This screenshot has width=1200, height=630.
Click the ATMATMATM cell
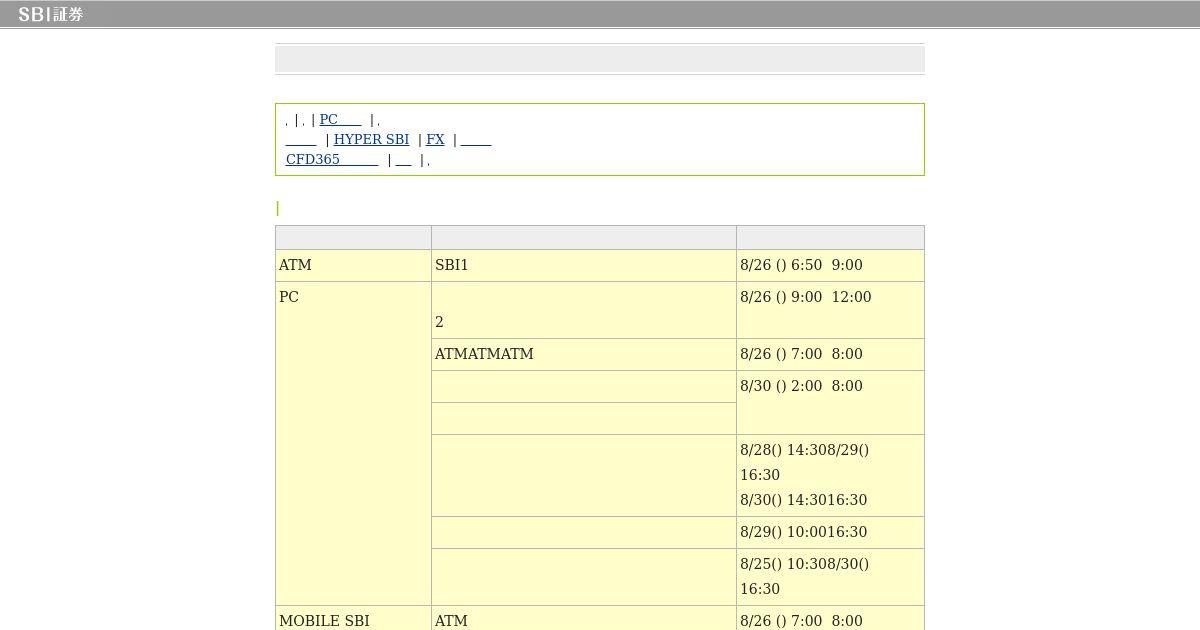[584, 354]
